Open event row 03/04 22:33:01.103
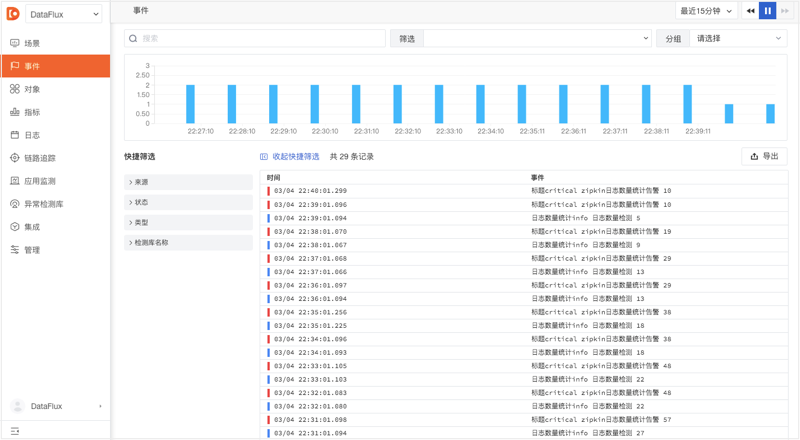 524,379
